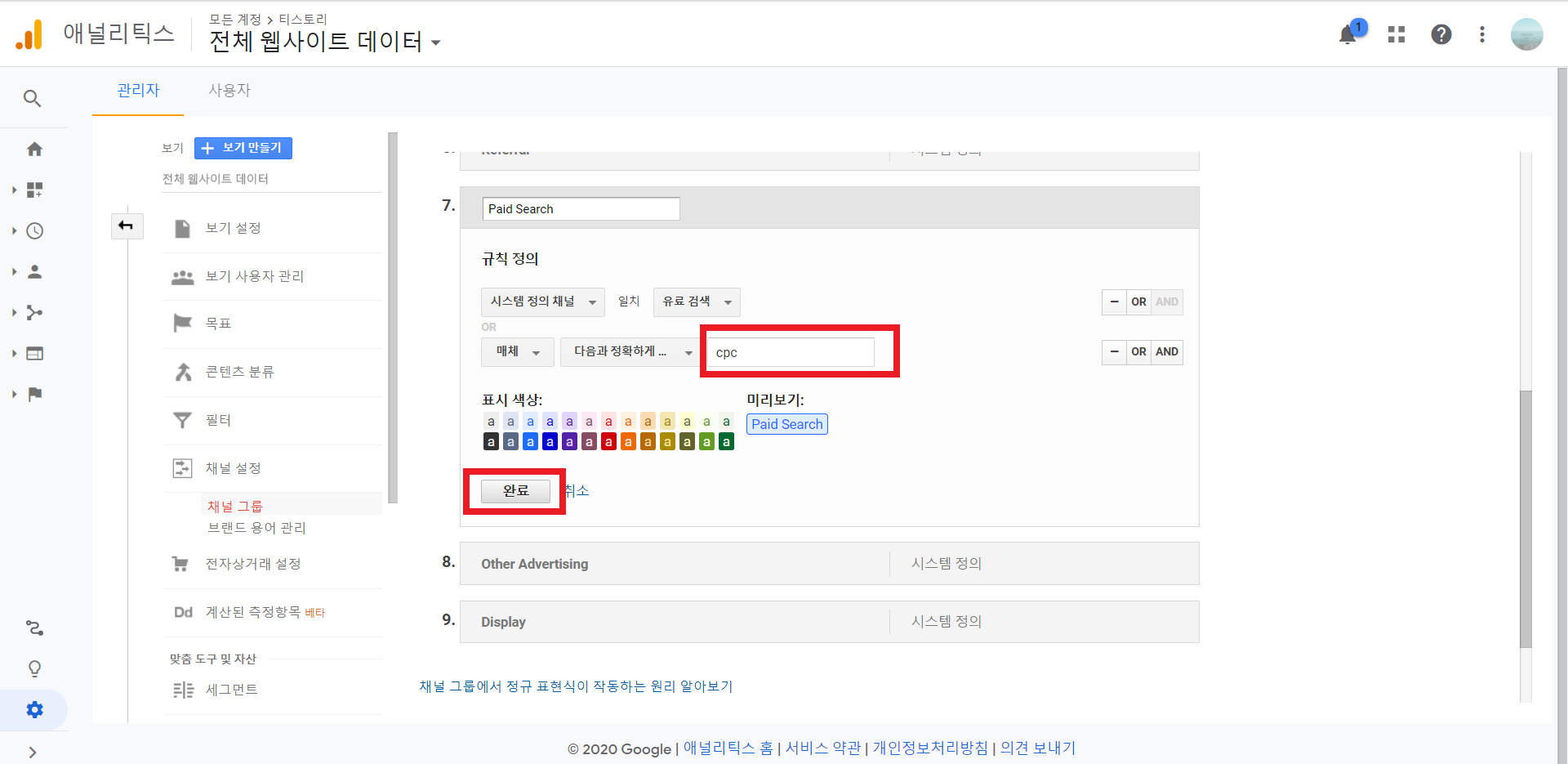Select 브랜드 용어 관리 submenu item

tap(256, 528)
